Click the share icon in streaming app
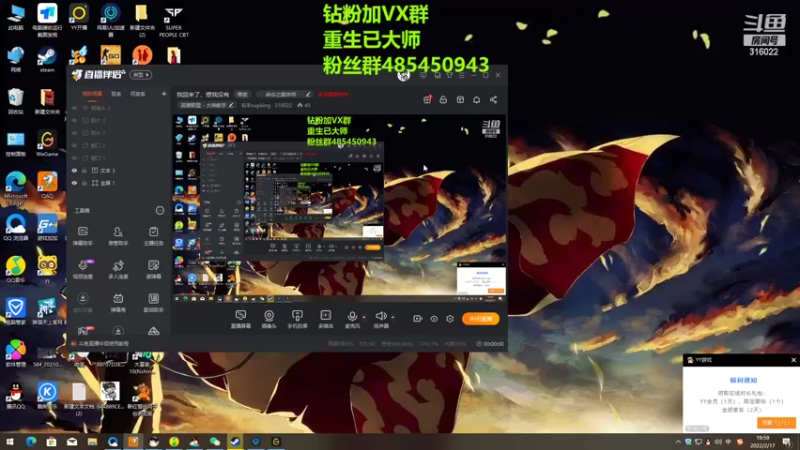The width and height of the screenshot is (800, 450). pos(493,99)
